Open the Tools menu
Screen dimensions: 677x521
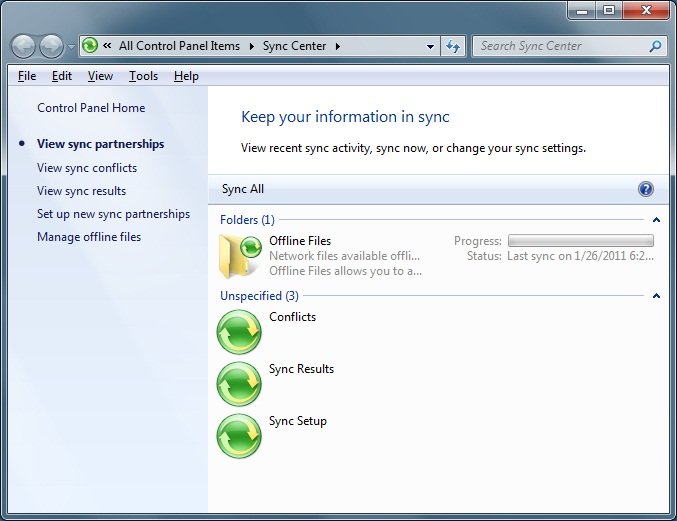pyautogui.click(x=143, y=76)
